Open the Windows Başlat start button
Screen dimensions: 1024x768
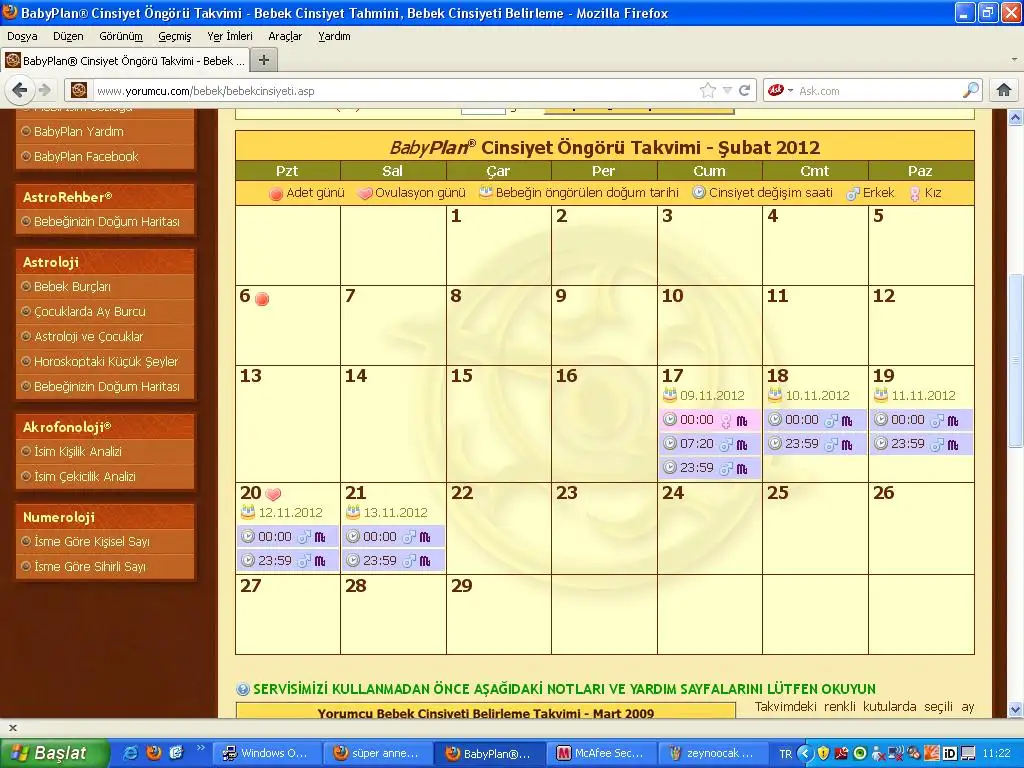click(x=54, y=753)
